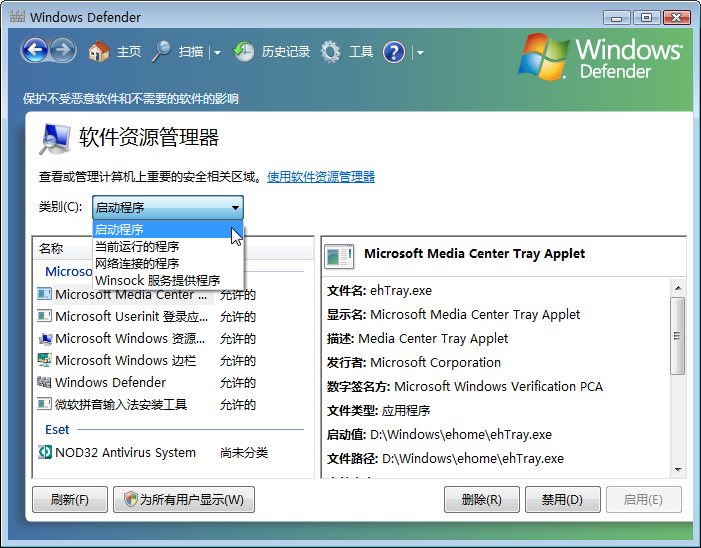Click the details pane scroll down arrow
This screenshot has width=701, height=548.
point(678,469)
